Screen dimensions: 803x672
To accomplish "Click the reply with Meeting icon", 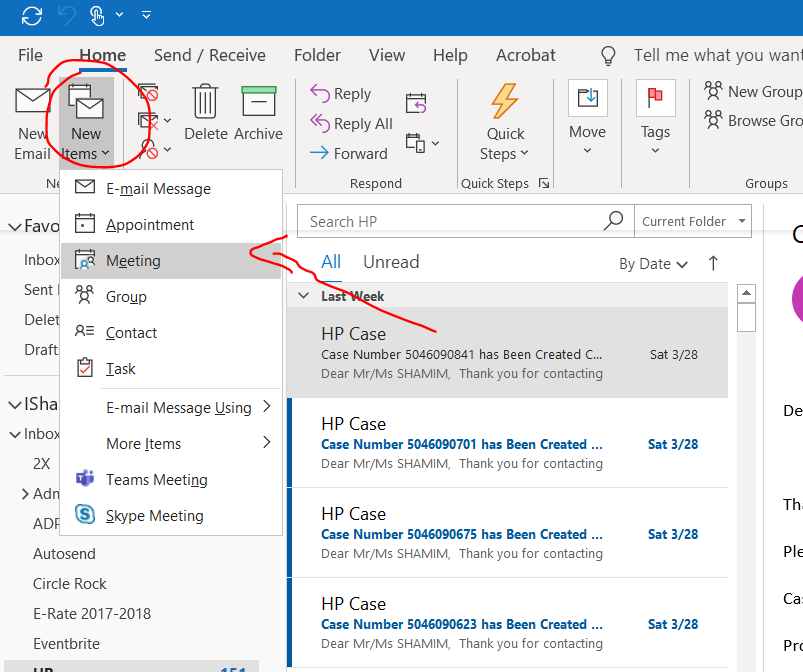I will coord(416,103).
